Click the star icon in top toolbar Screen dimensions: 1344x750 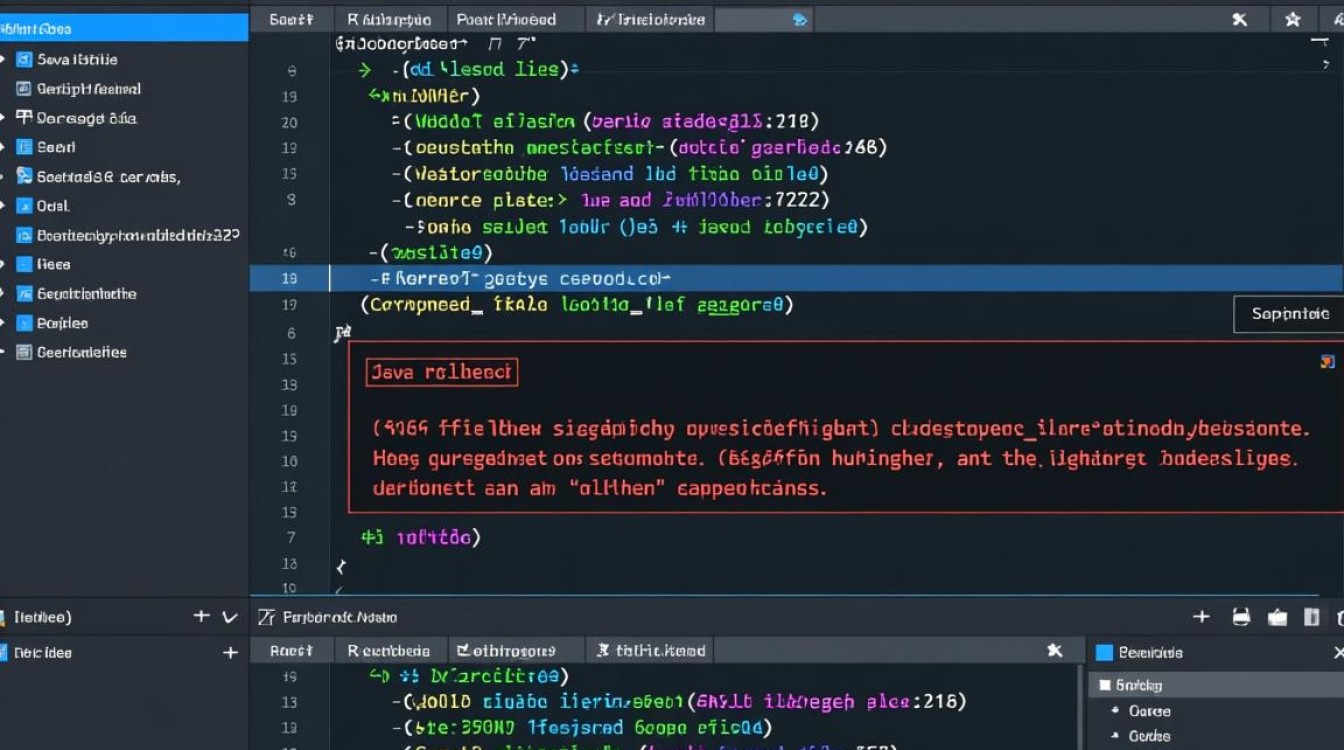coord(1293,19)
